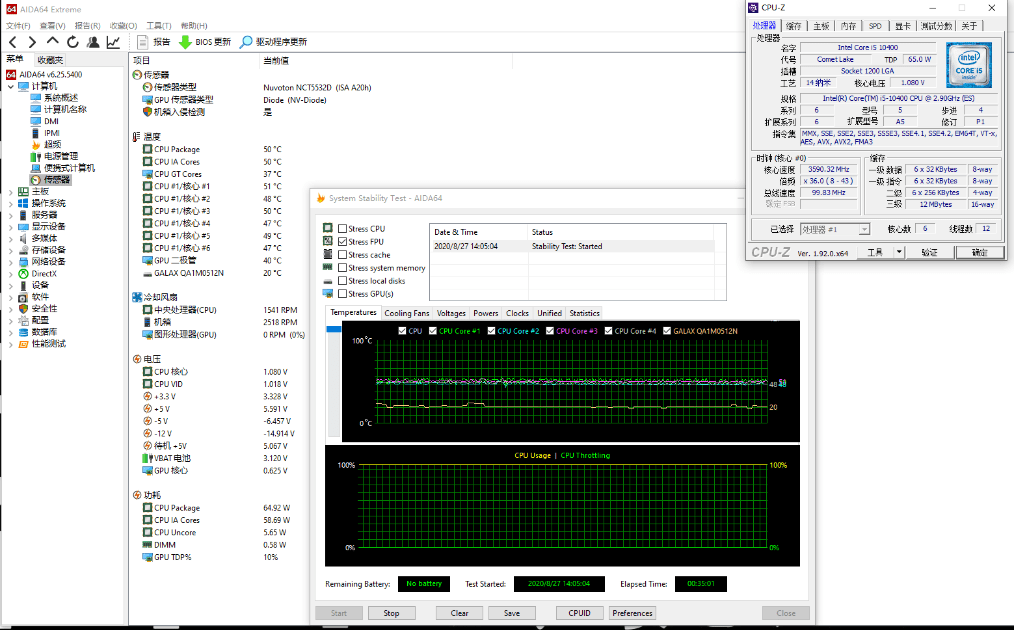The height and width of the screenshot is (630, 1014).
Task: Enable Stress GPU(s) checkbox
Action: coord(343,293)
